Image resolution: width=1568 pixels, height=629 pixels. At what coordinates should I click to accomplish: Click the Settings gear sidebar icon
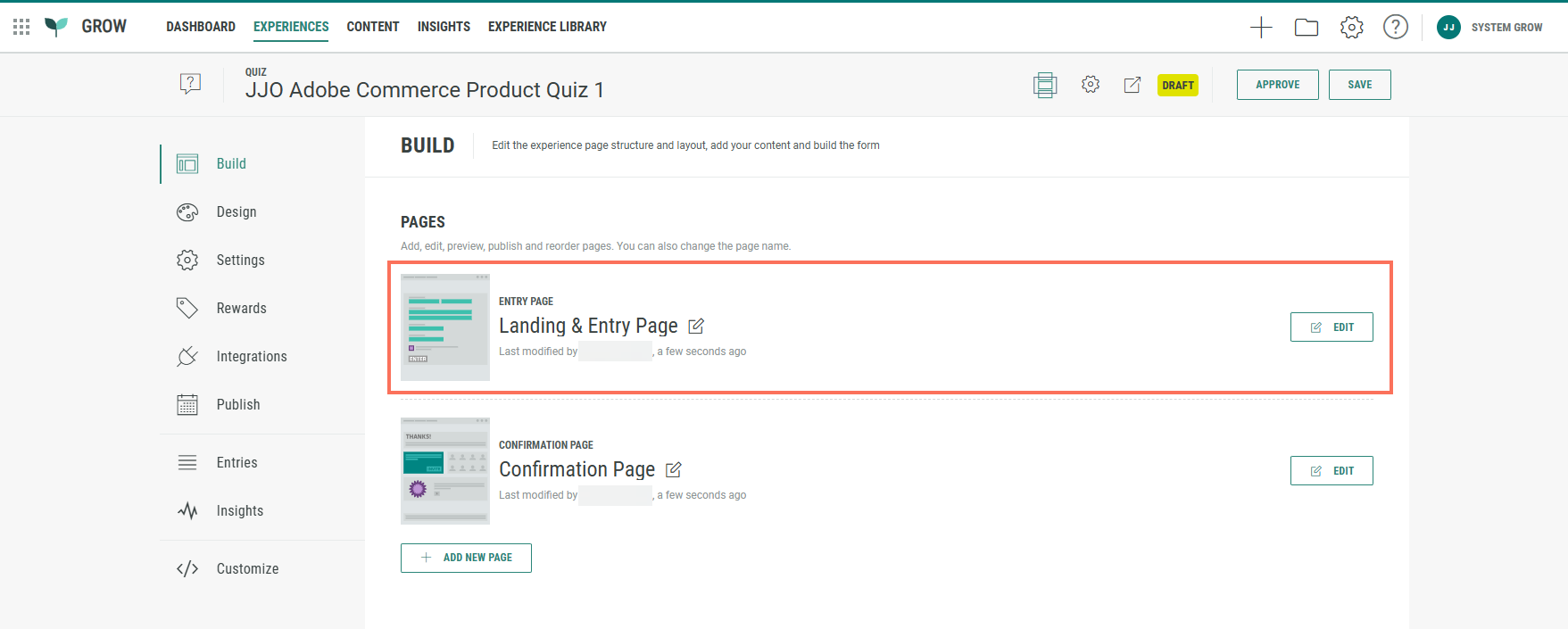coord(187,261)
